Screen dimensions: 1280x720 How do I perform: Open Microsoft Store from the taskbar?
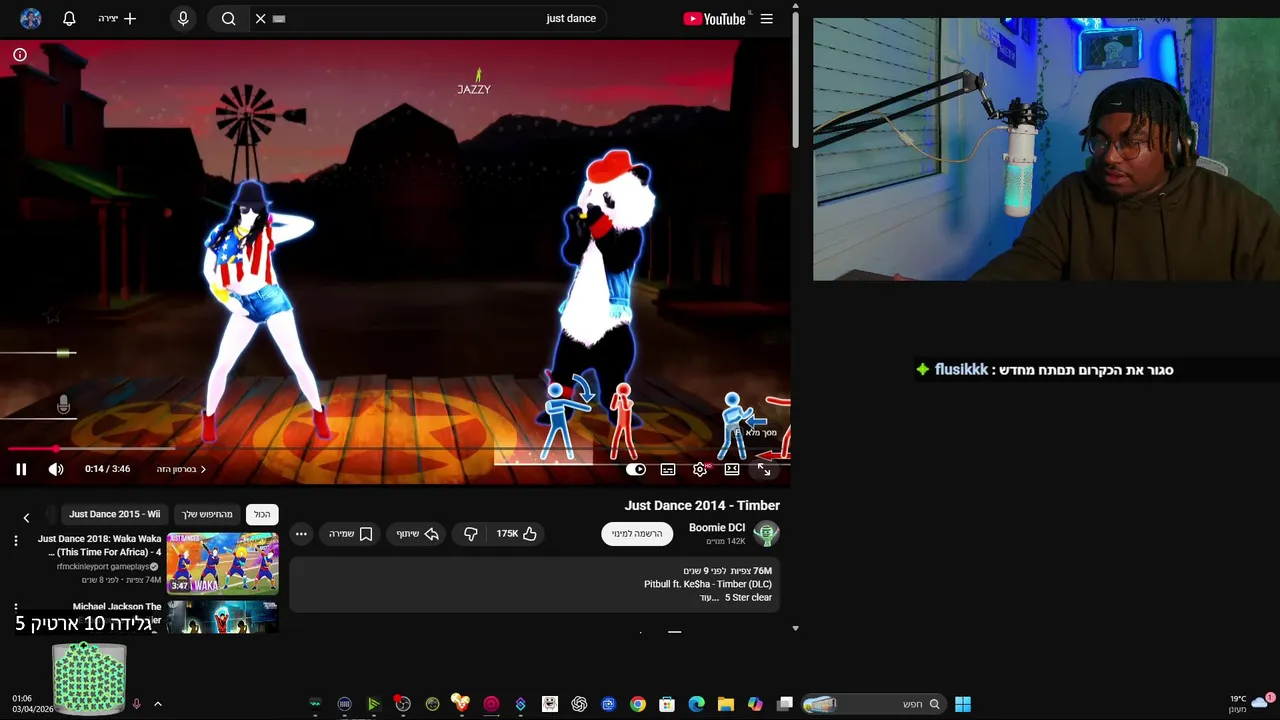coord(667,704)
